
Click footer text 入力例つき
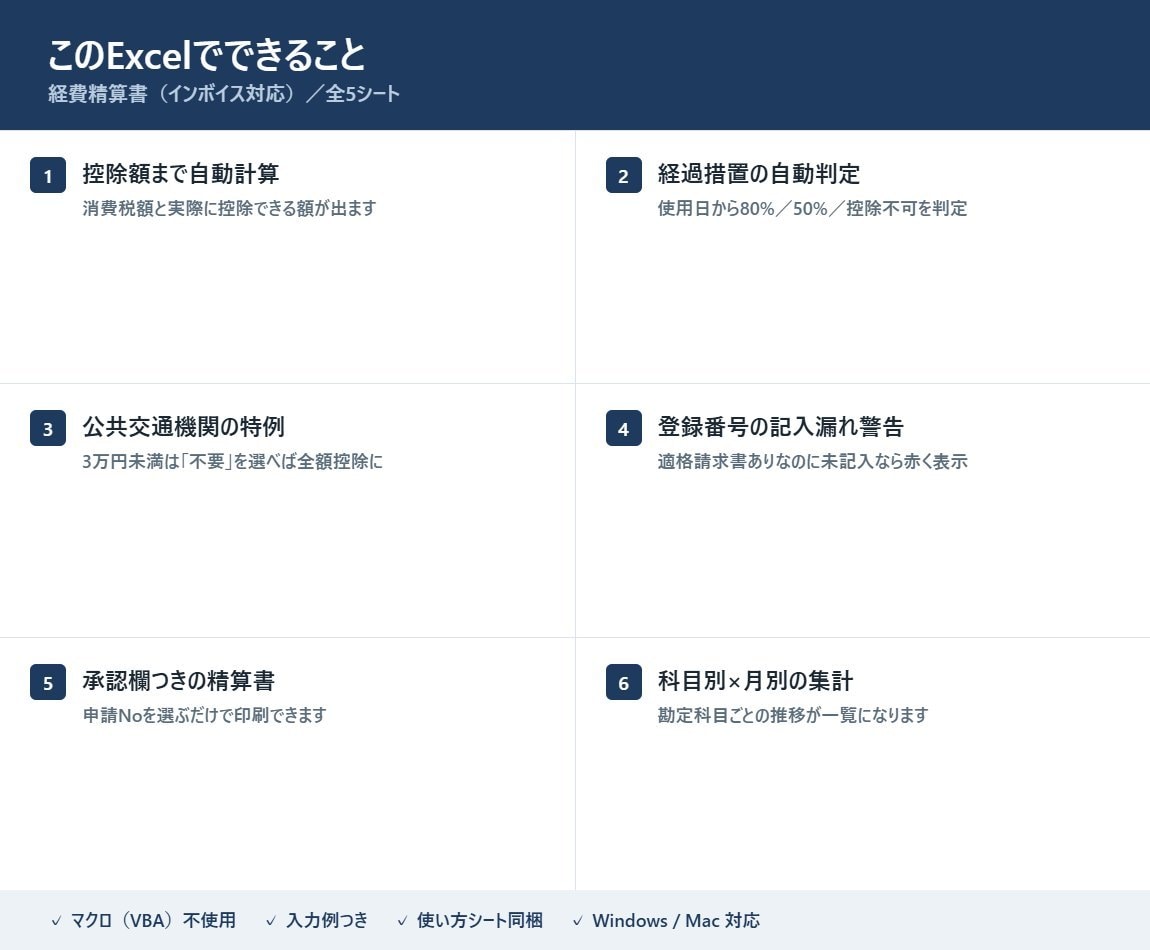[x=326, y=921]
